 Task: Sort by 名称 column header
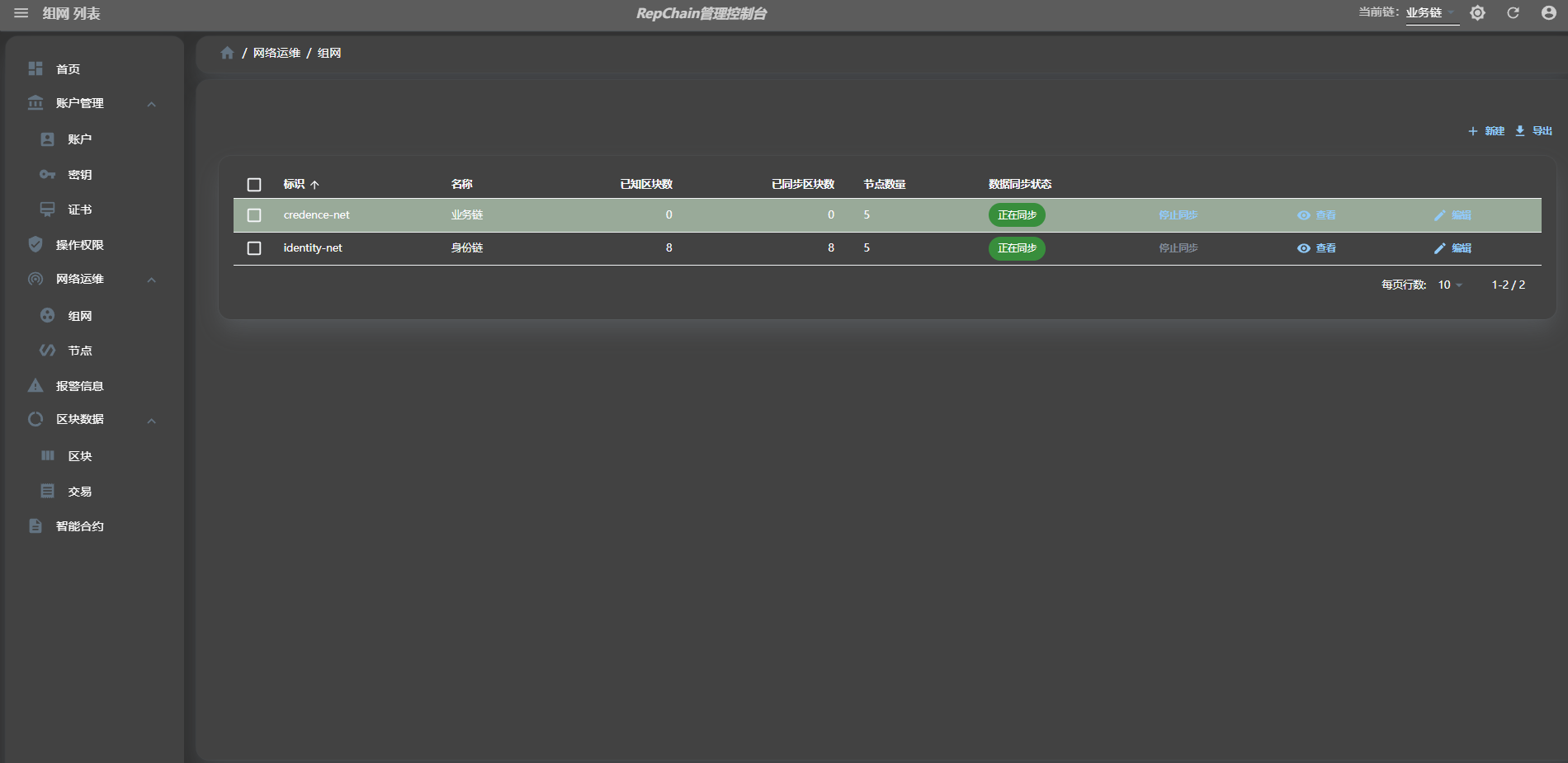tap(462, 184)
